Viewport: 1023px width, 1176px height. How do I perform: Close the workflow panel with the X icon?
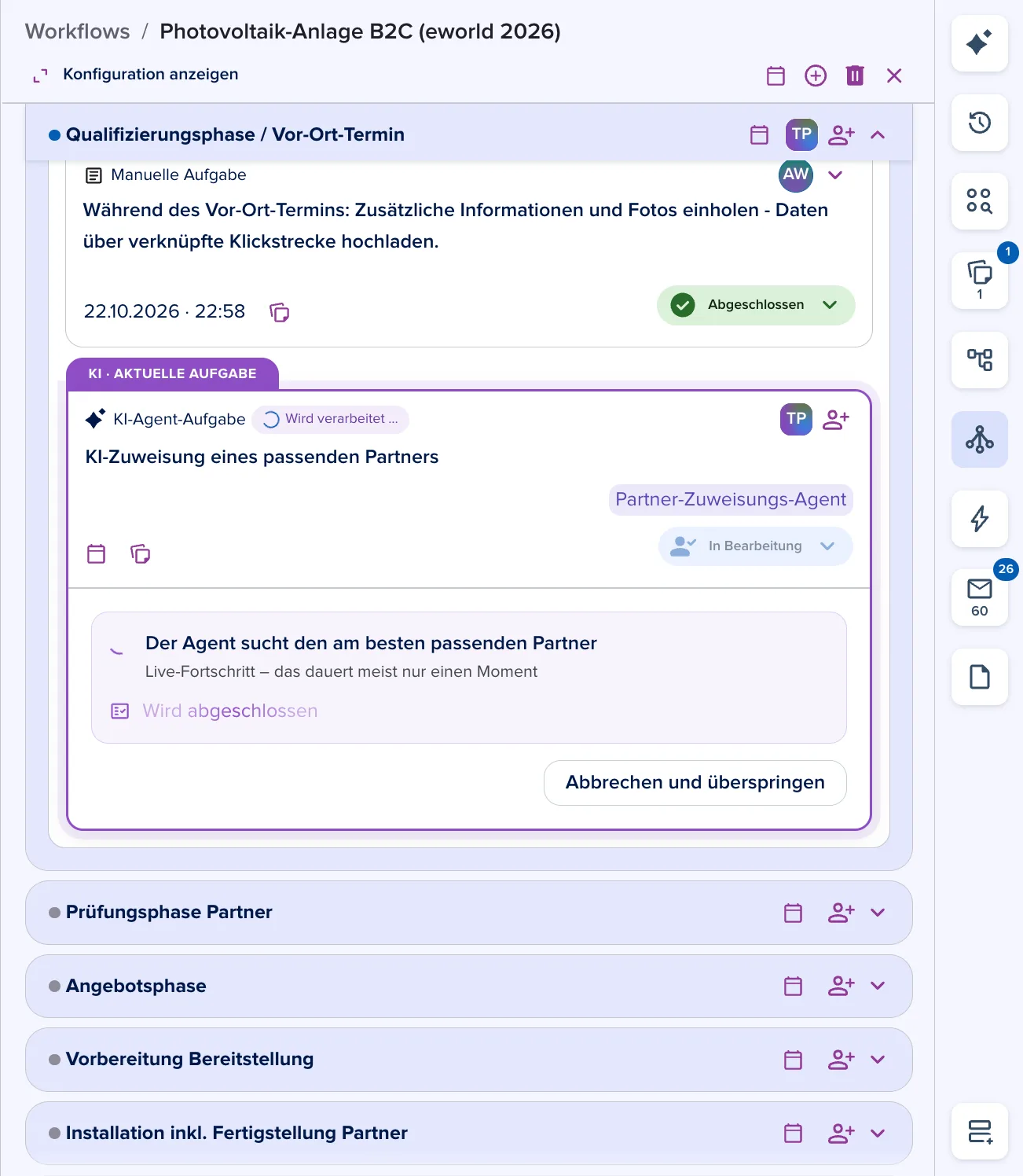(894, 75)
